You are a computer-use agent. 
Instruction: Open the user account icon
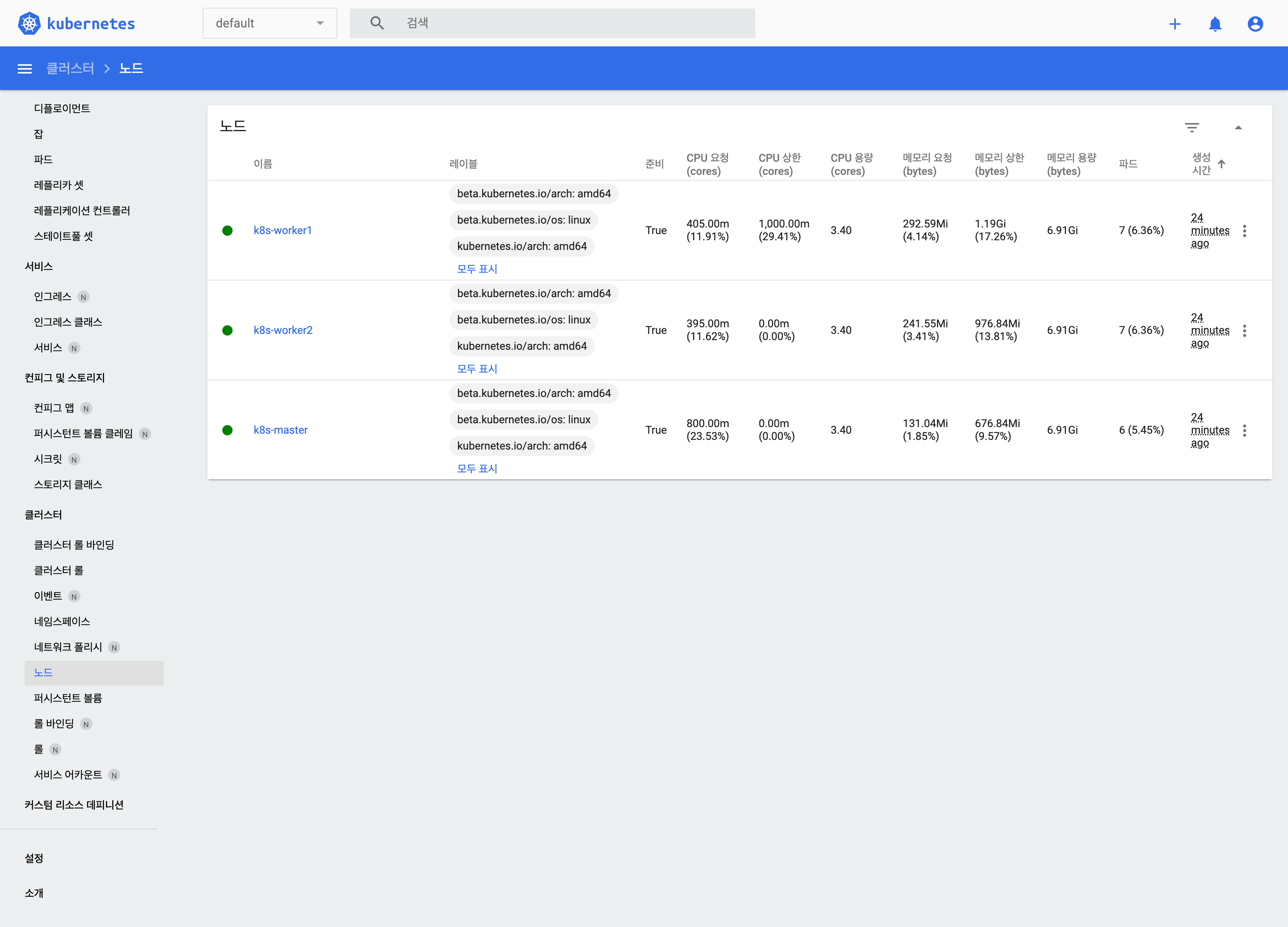(1255, 24)
